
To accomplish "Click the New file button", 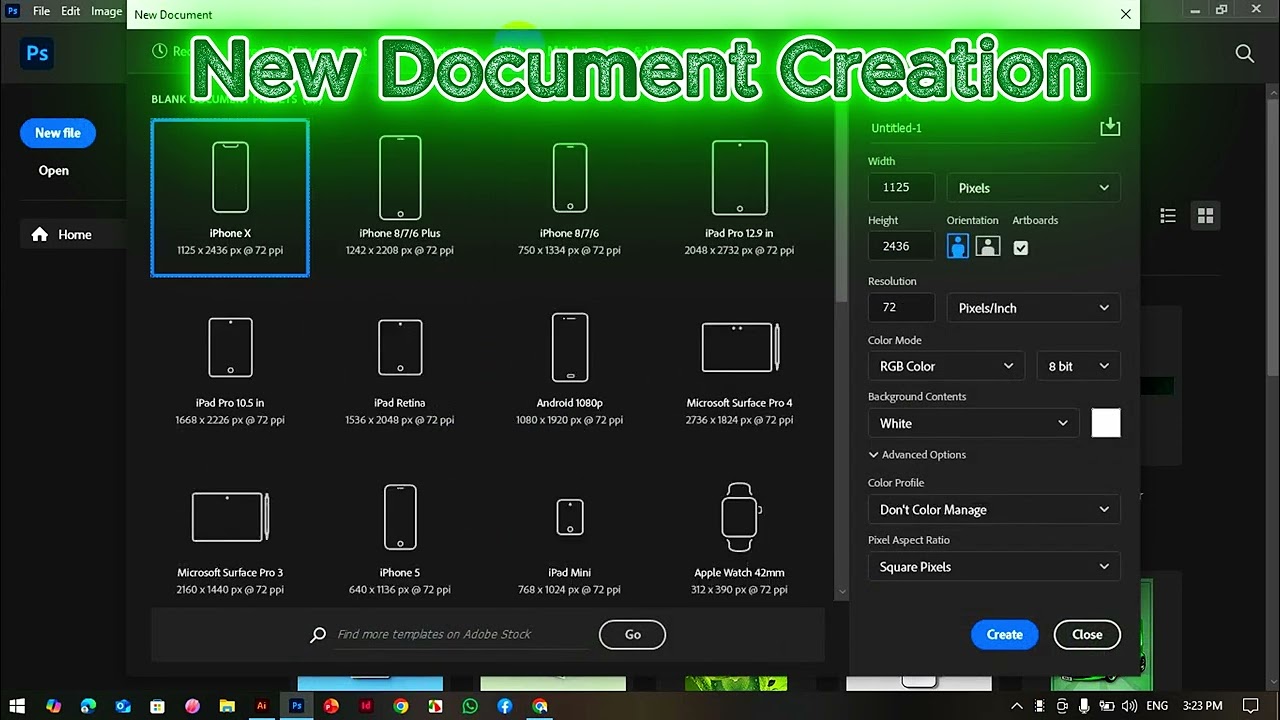I will tap(58, 133).
